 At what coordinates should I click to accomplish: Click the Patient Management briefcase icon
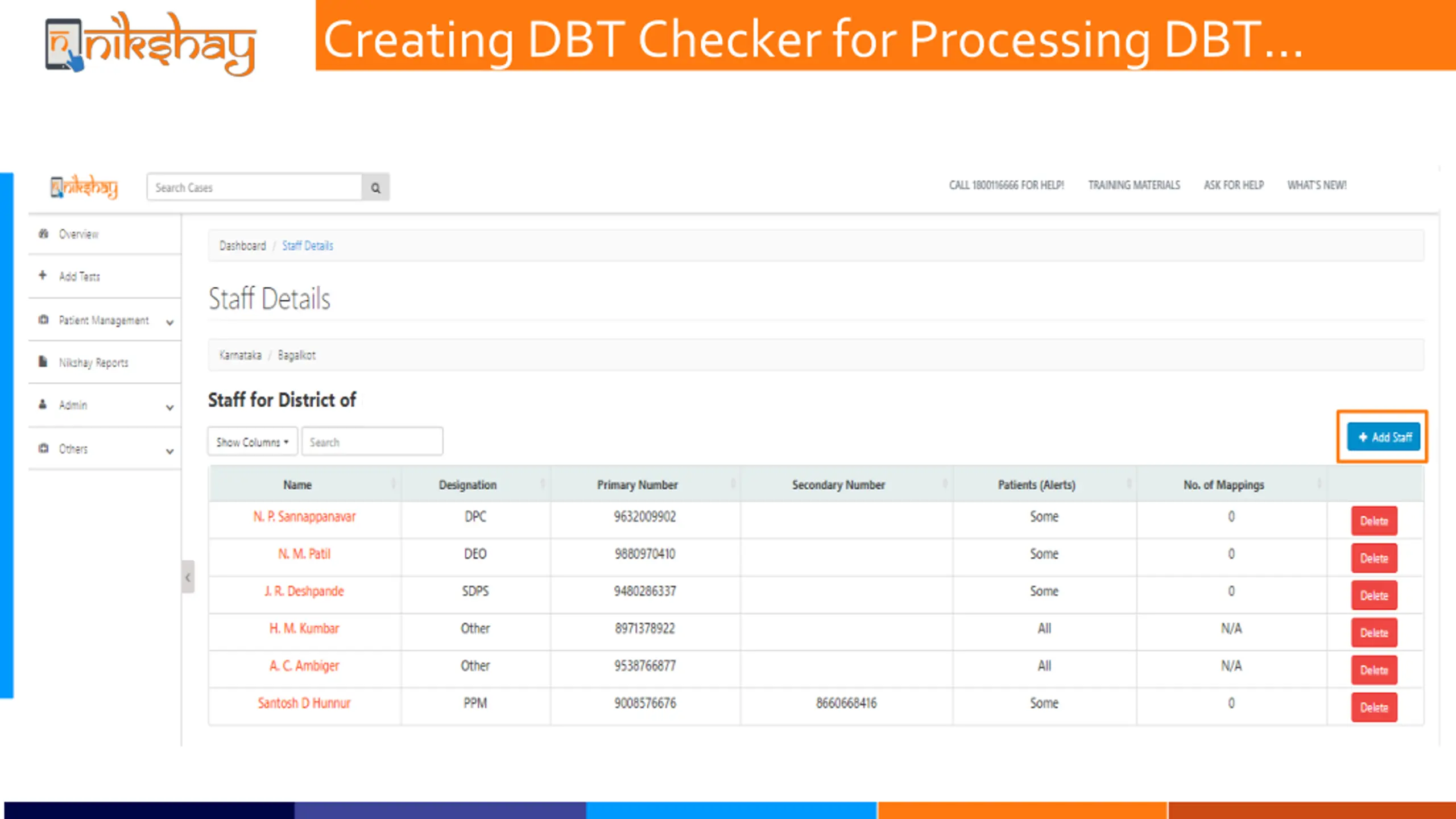coord(43,320)
